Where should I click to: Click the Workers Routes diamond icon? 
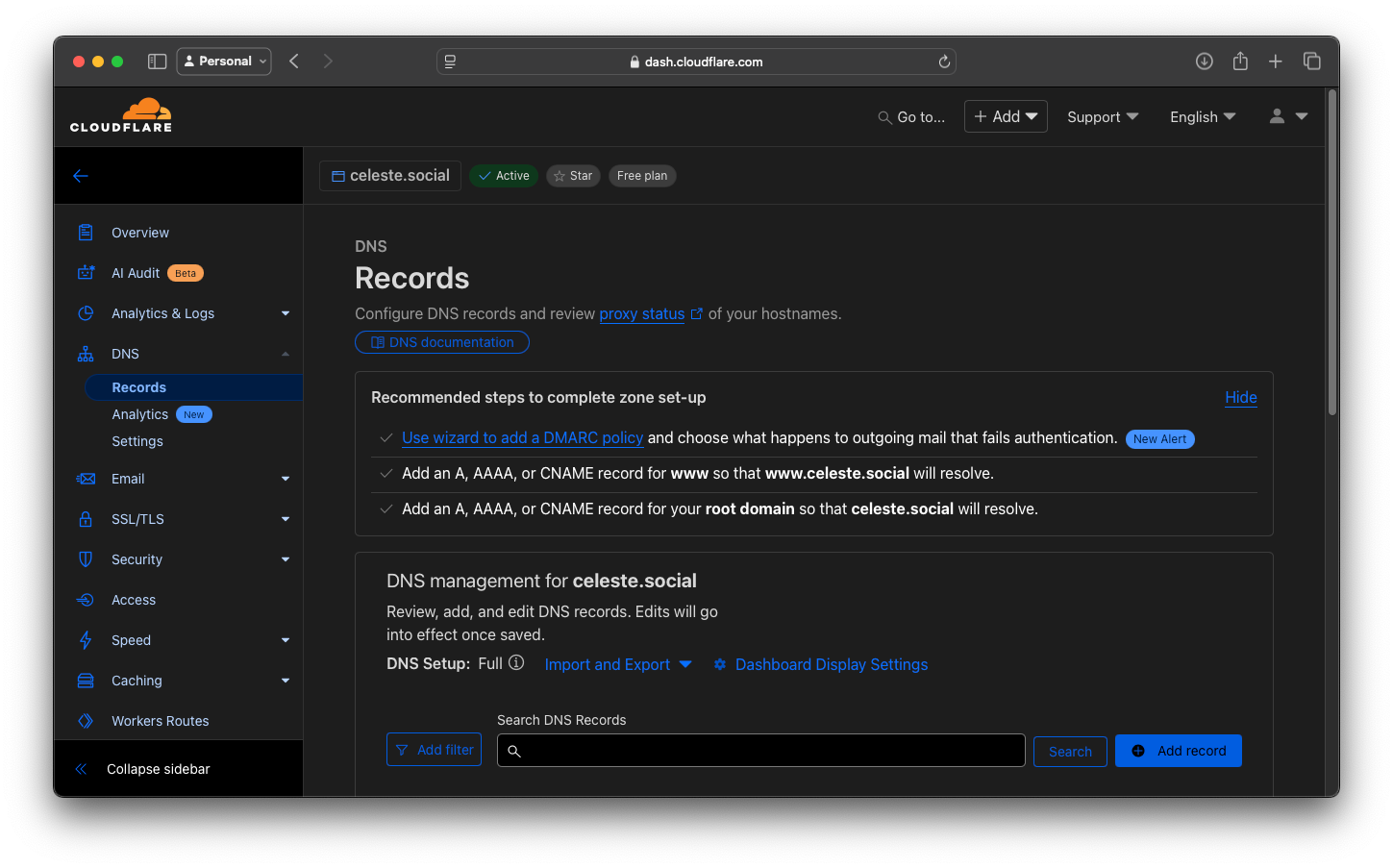click(x=86, y=721)
